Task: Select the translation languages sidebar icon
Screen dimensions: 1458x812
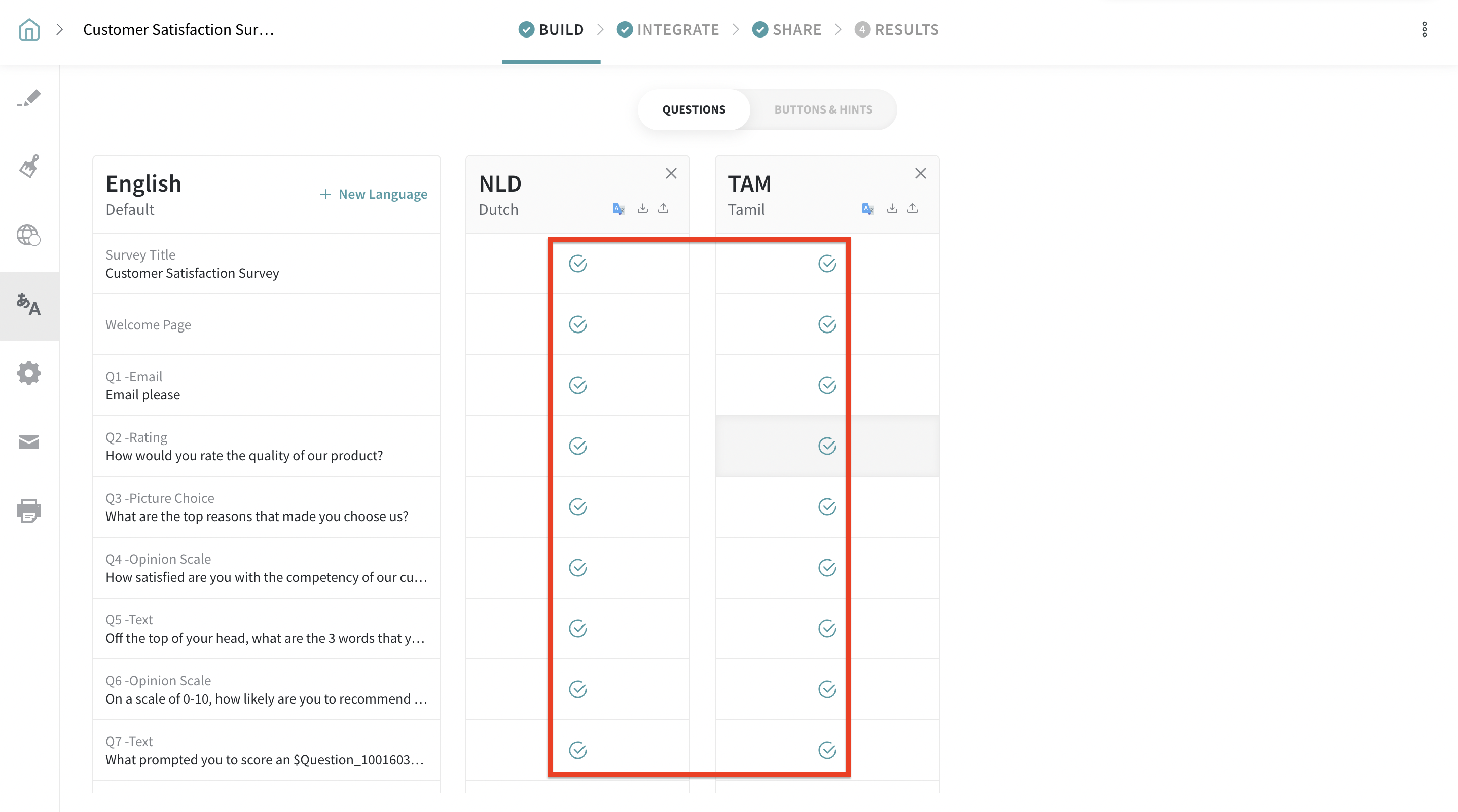Action: point(29,305)
